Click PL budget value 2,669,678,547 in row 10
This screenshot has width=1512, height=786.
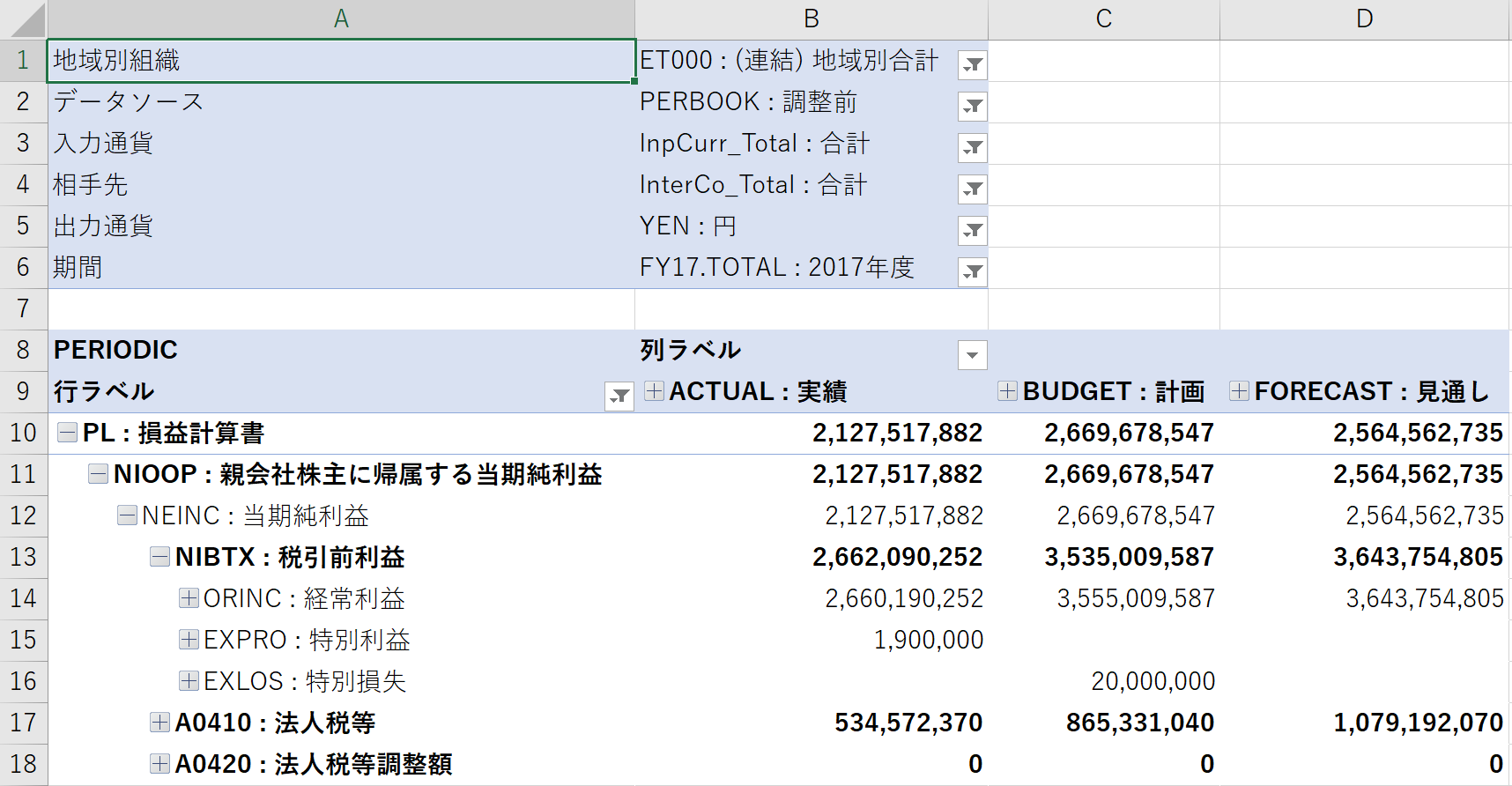click(1129, 433)
